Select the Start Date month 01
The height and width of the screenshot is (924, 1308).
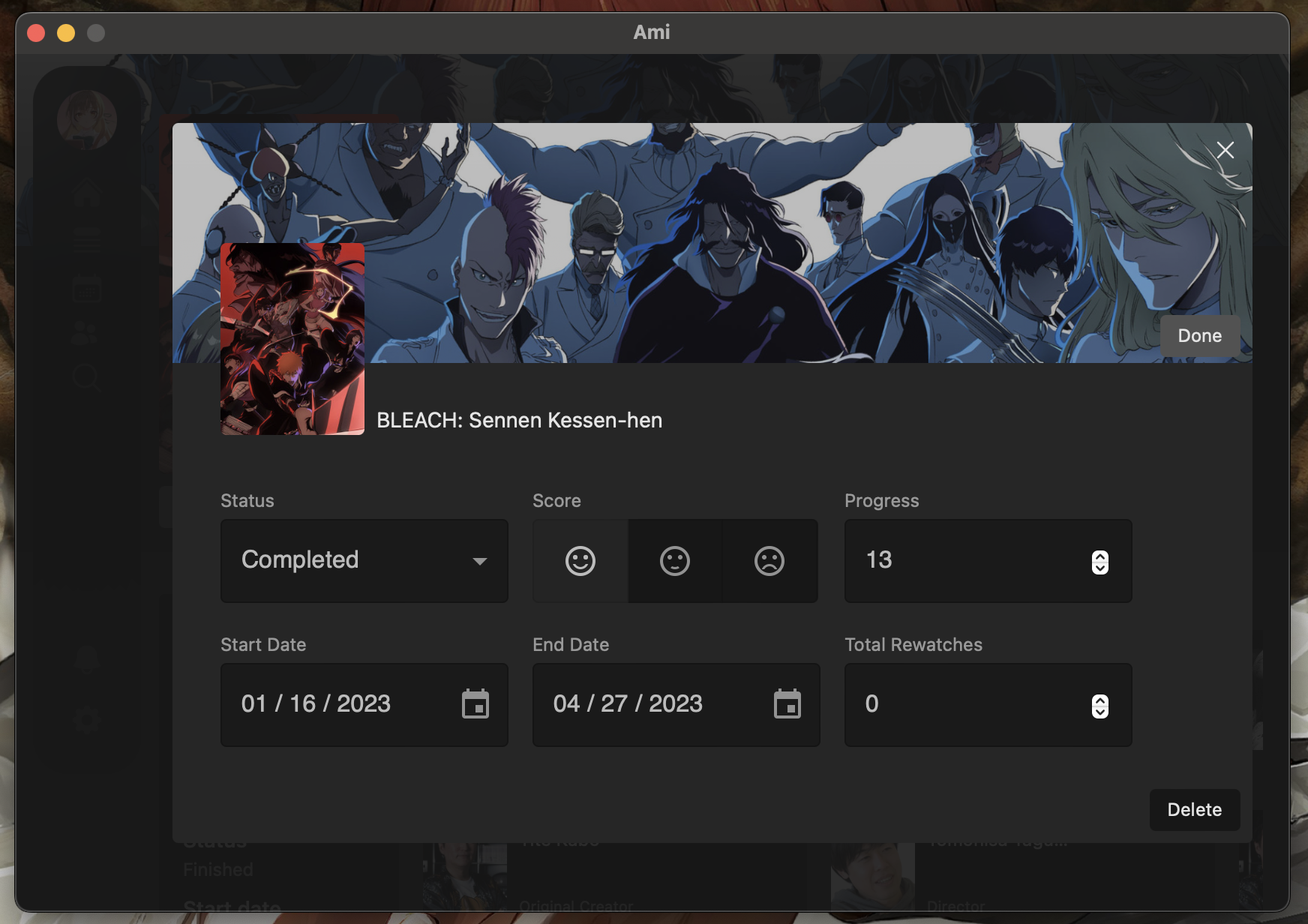(x=254, y=704)
